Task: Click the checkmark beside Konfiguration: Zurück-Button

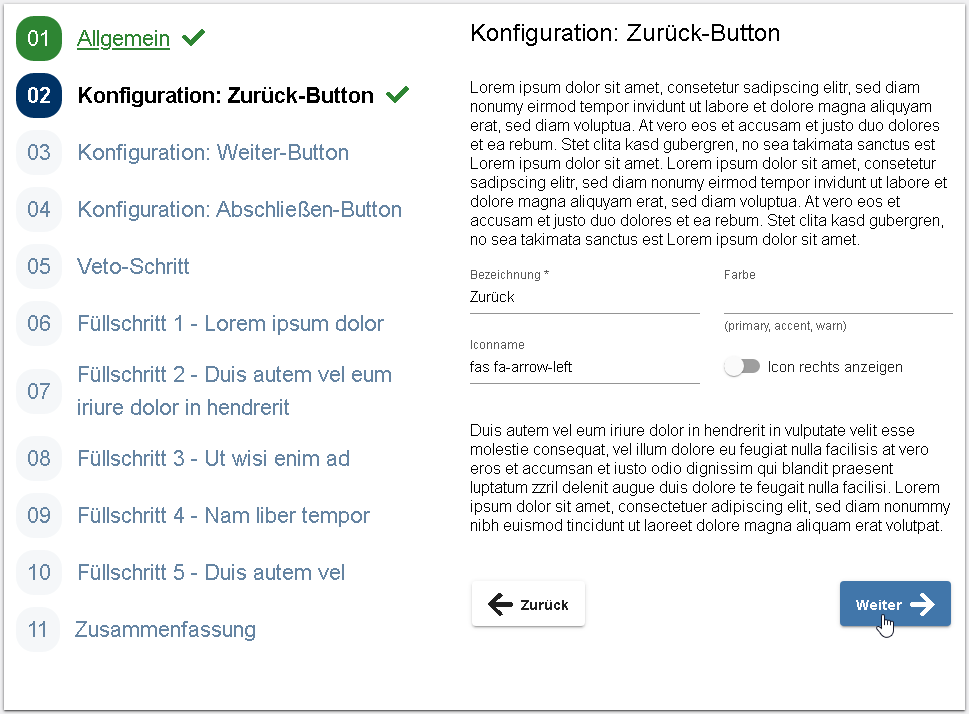Action: coord(396,94)
